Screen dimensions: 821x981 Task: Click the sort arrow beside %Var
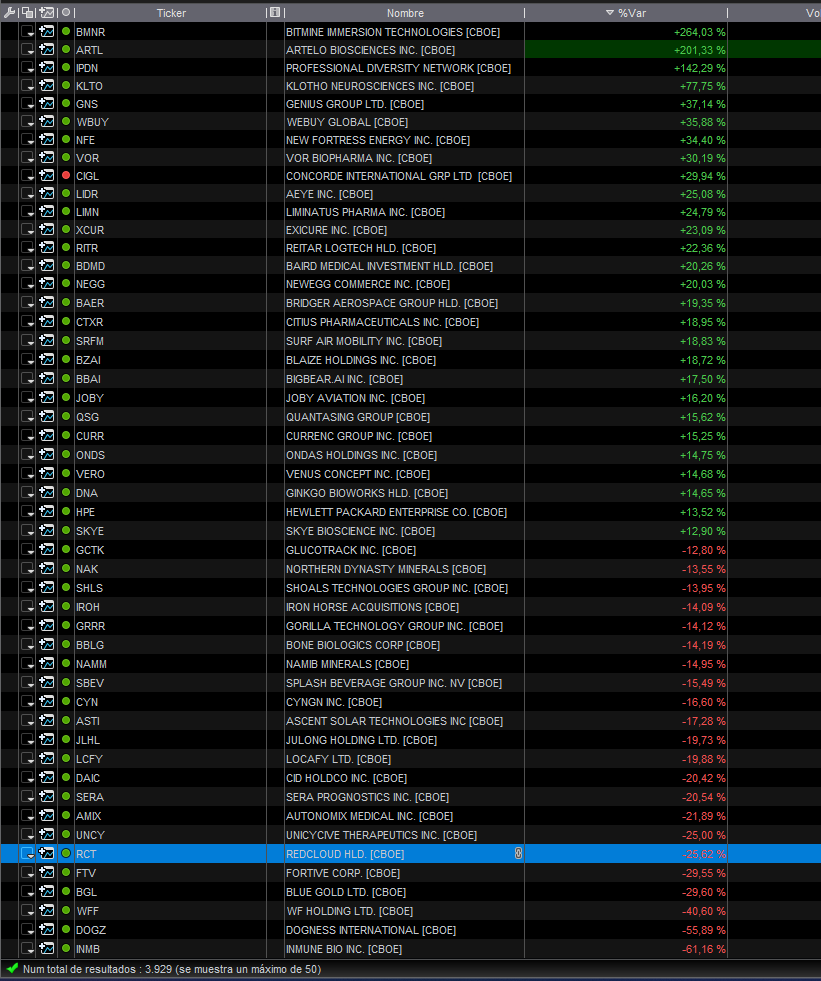coord(609,13)
